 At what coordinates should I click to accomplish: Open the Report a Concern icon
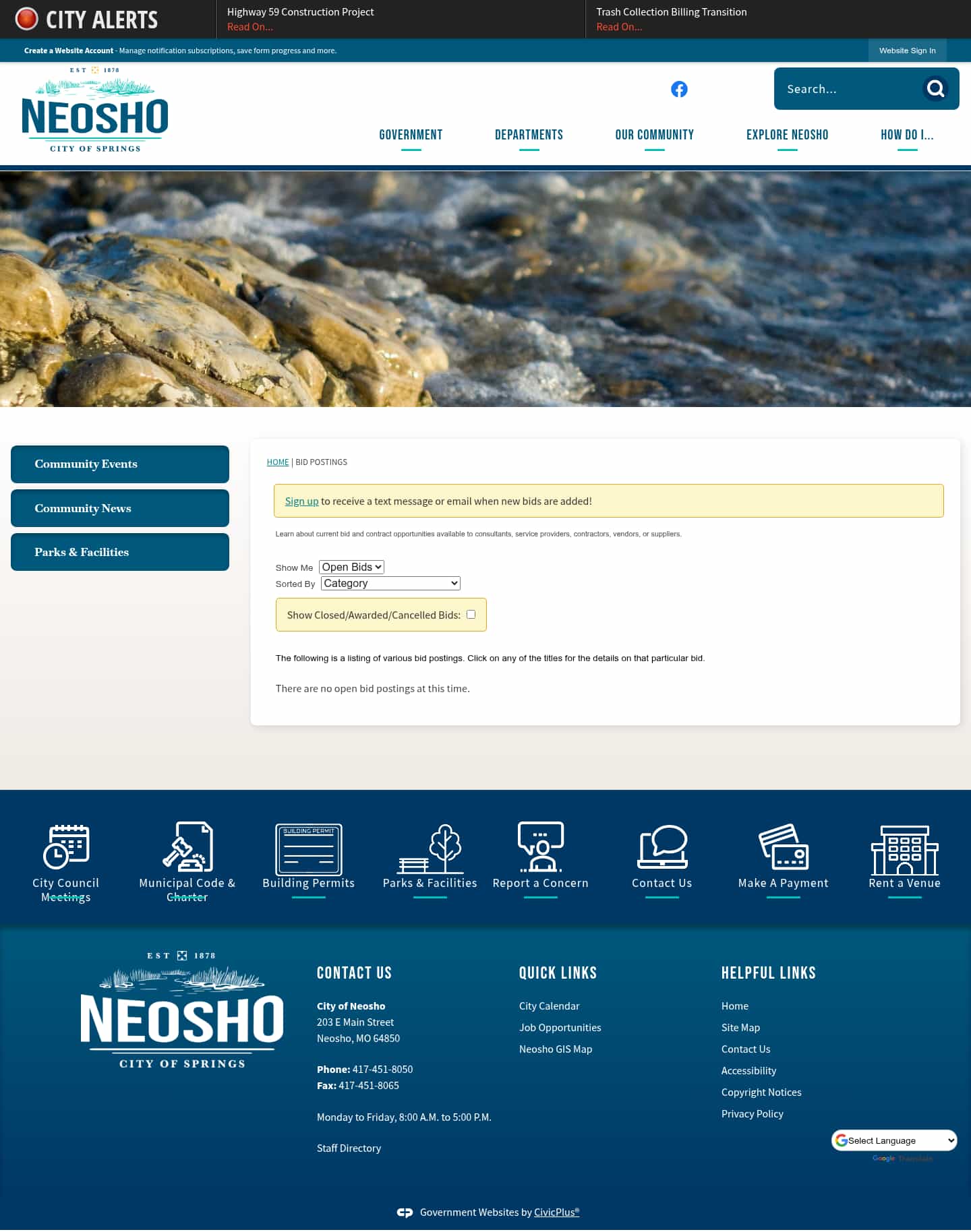pyautogui.click(x=541, y=846)
